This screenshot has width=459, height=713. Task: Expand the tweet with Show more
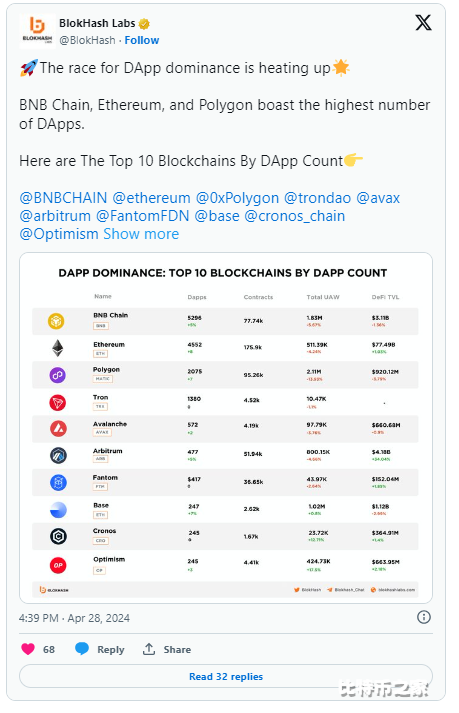(141, 234)
